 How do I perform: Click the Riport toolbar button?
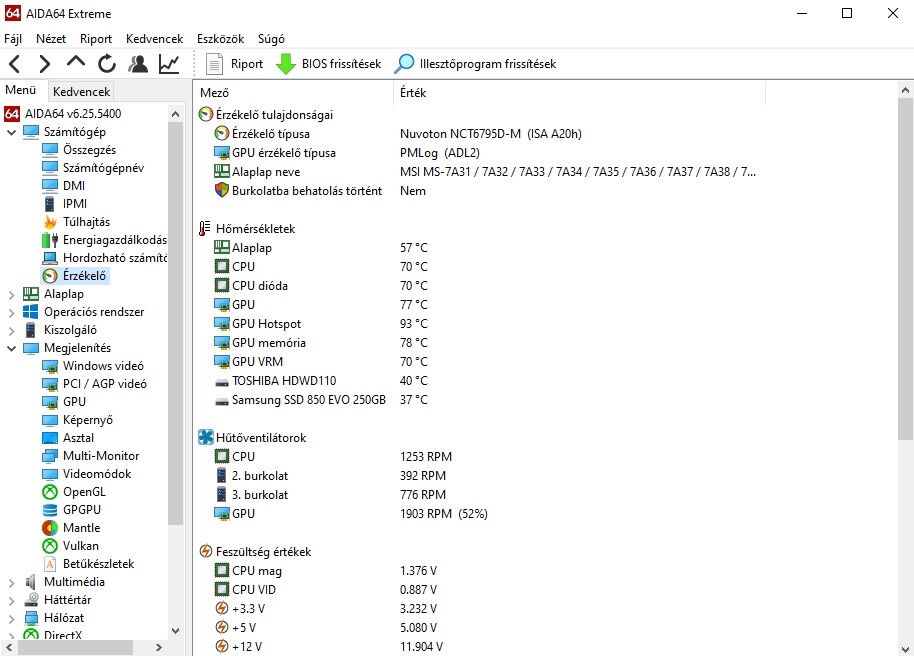234,64
